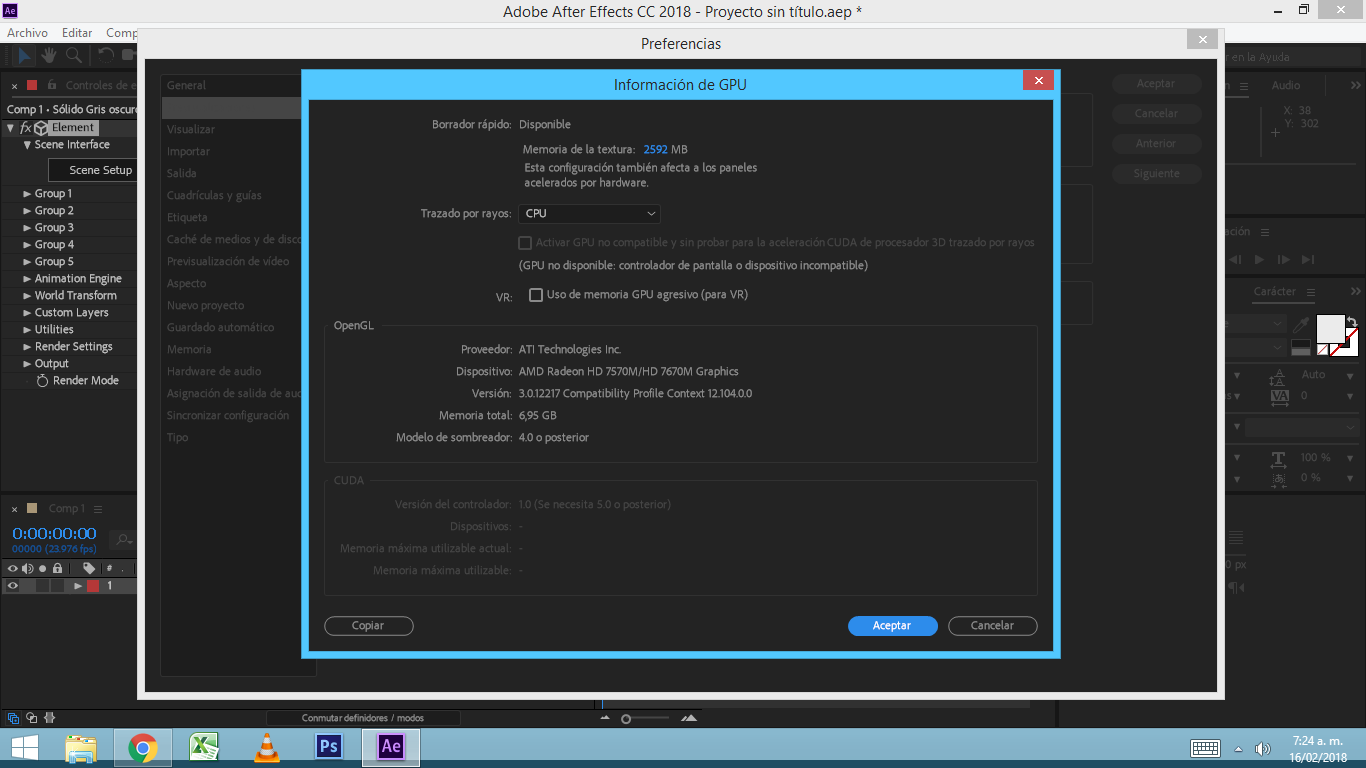Click the white fill color swatch

tap(1330, 328)
